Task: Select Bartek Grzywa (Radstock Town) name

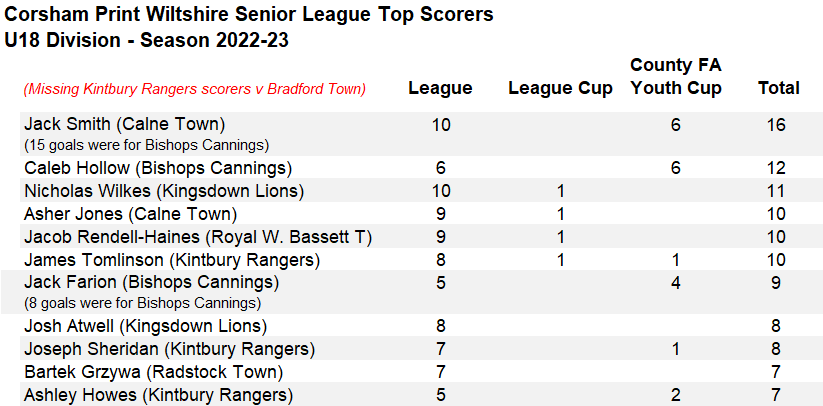Action: [153, 372]
